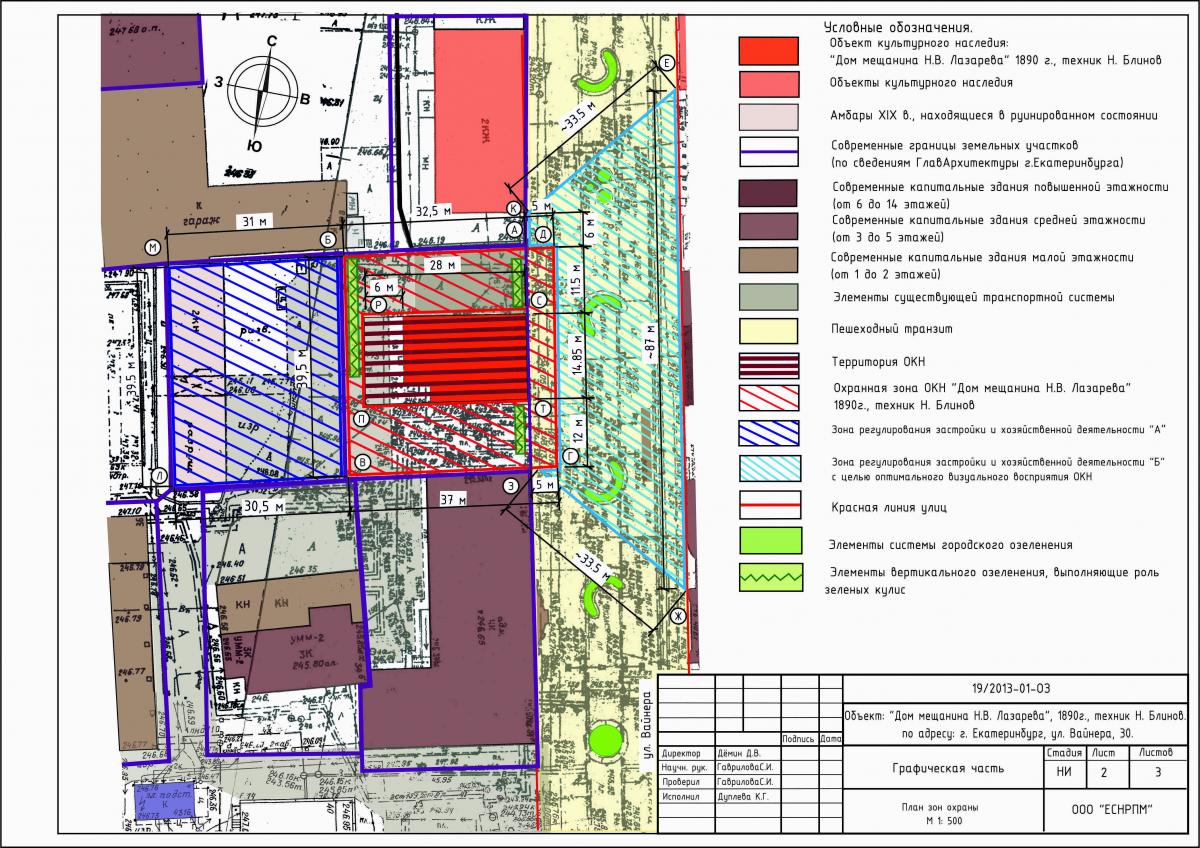This screenshot has height=848, width=1200.
Task: Select circled point marker Б
Action: click(327, 239)
